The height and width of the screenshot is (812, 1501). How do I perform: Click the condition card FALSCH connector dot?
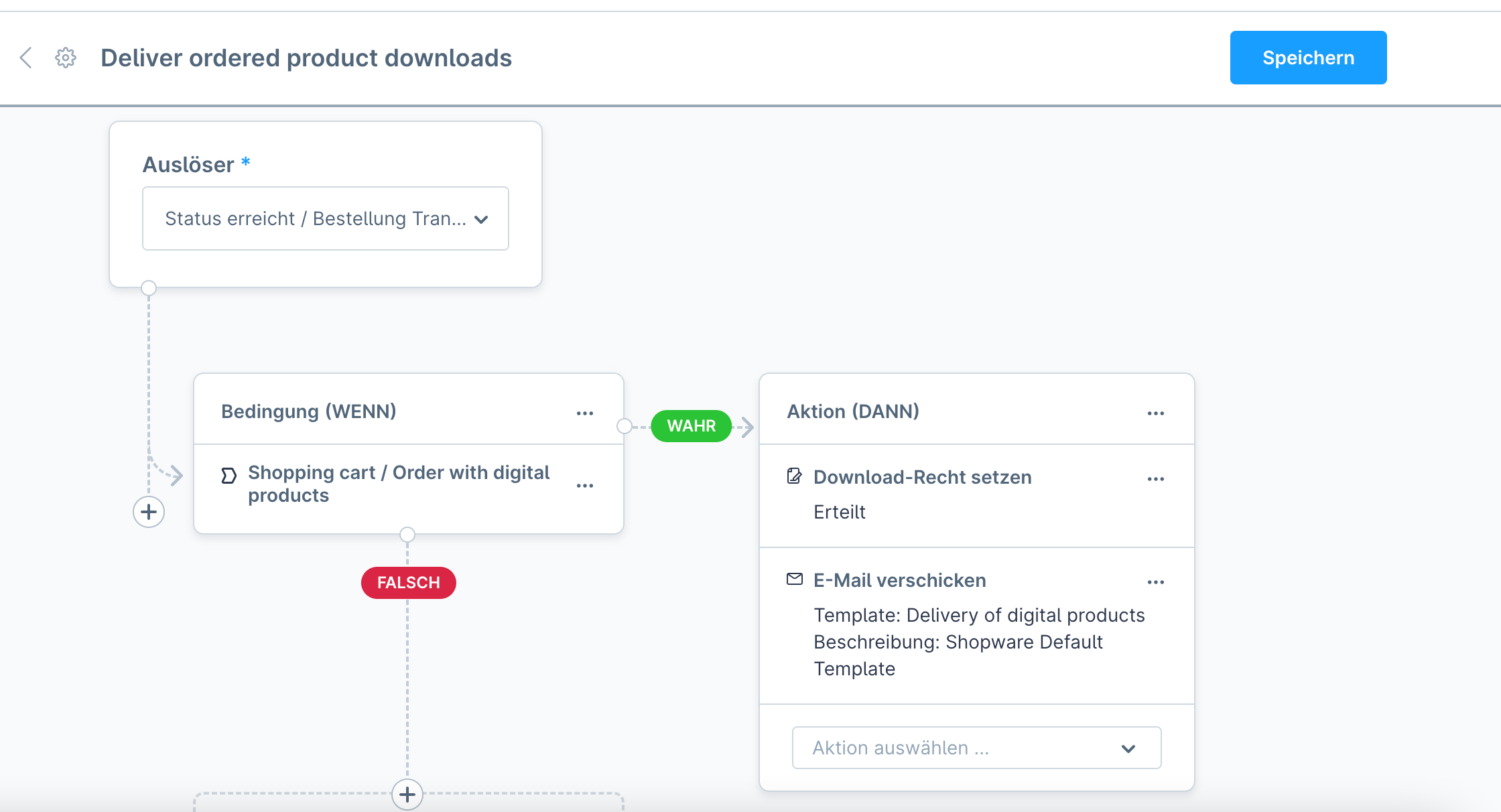[407, 535]
